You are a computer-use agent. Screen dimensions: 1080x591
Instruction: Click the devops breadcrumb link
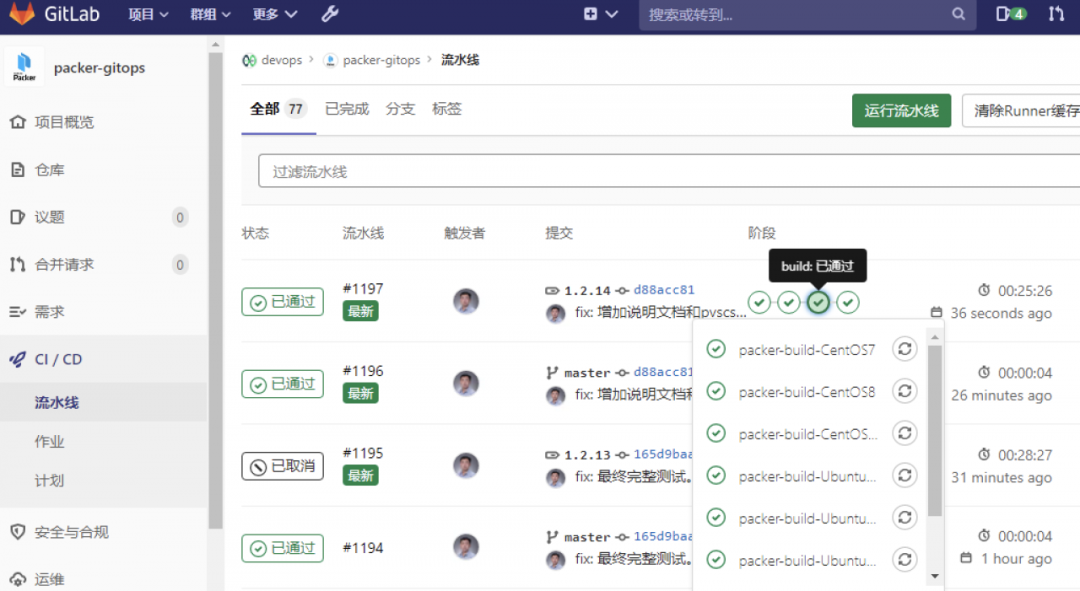pos(281,60)
